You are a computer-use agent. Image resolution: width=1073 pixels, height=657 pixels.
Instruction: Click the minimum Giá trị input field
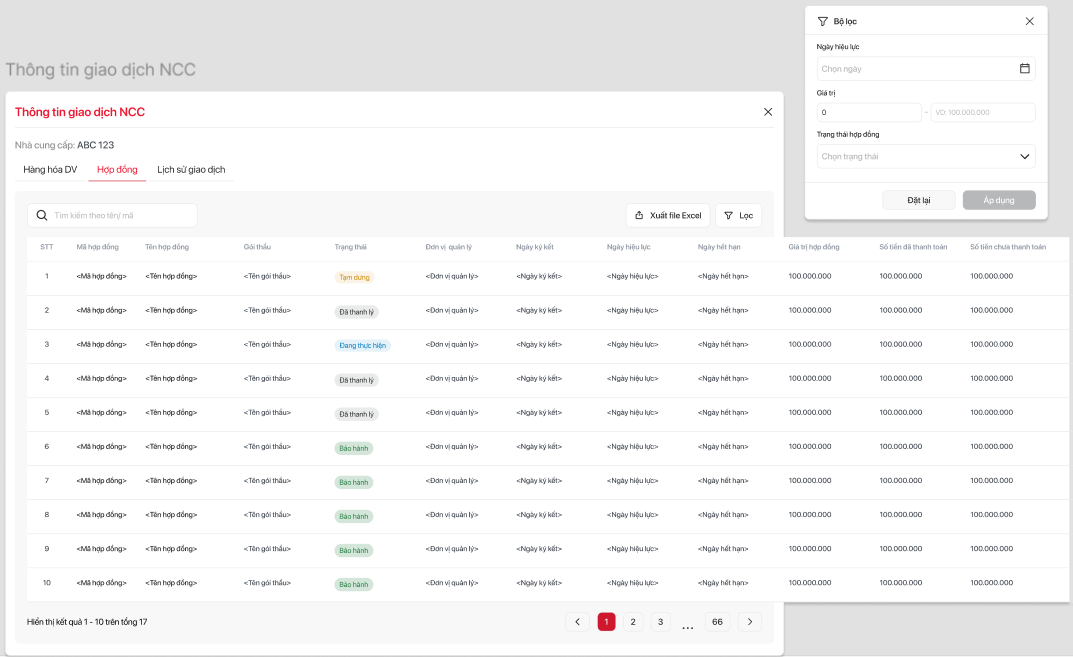pos(868,113)
